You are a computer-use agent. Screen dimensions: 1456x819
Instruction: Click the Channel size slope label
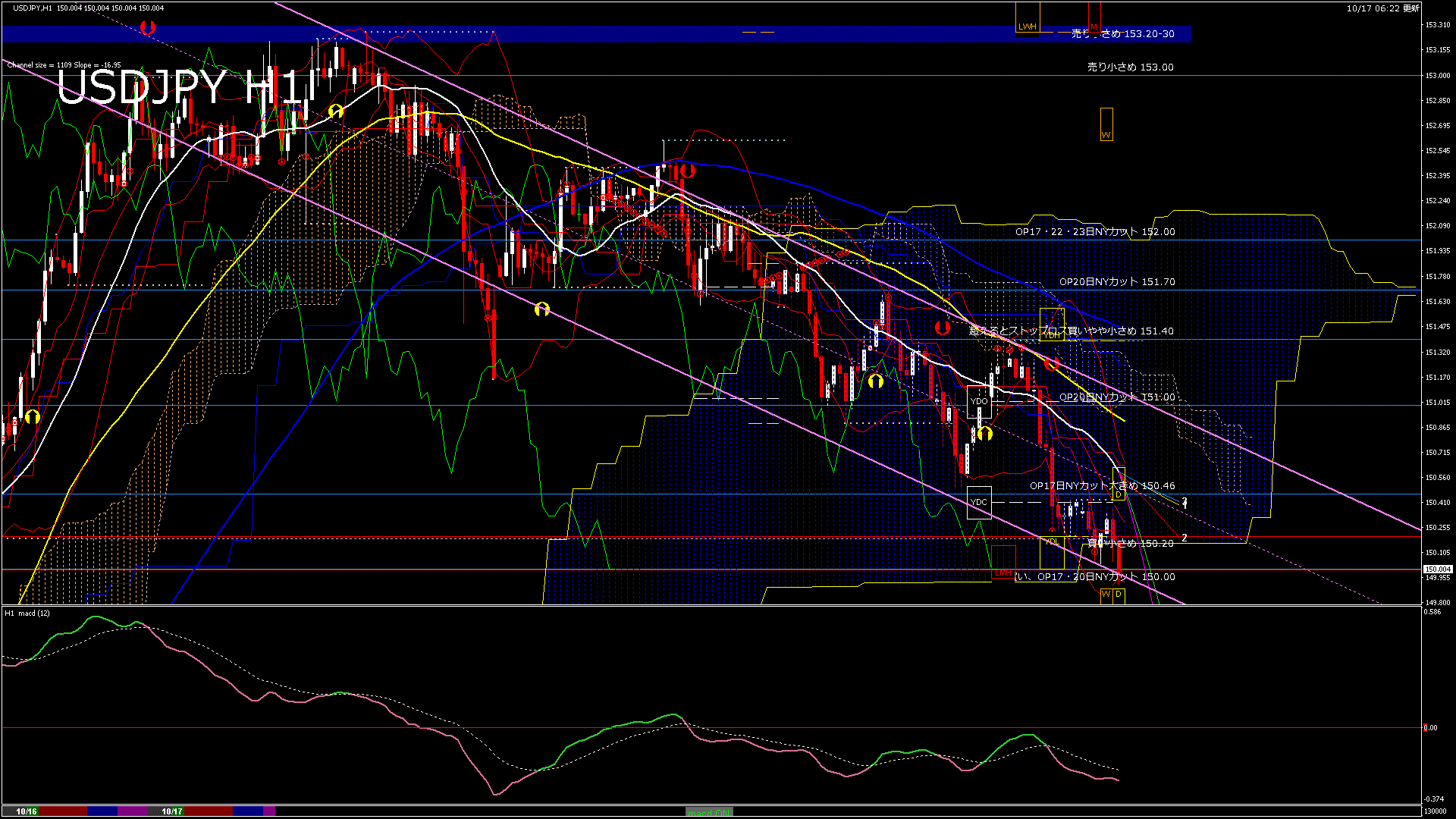coord(64,65)
